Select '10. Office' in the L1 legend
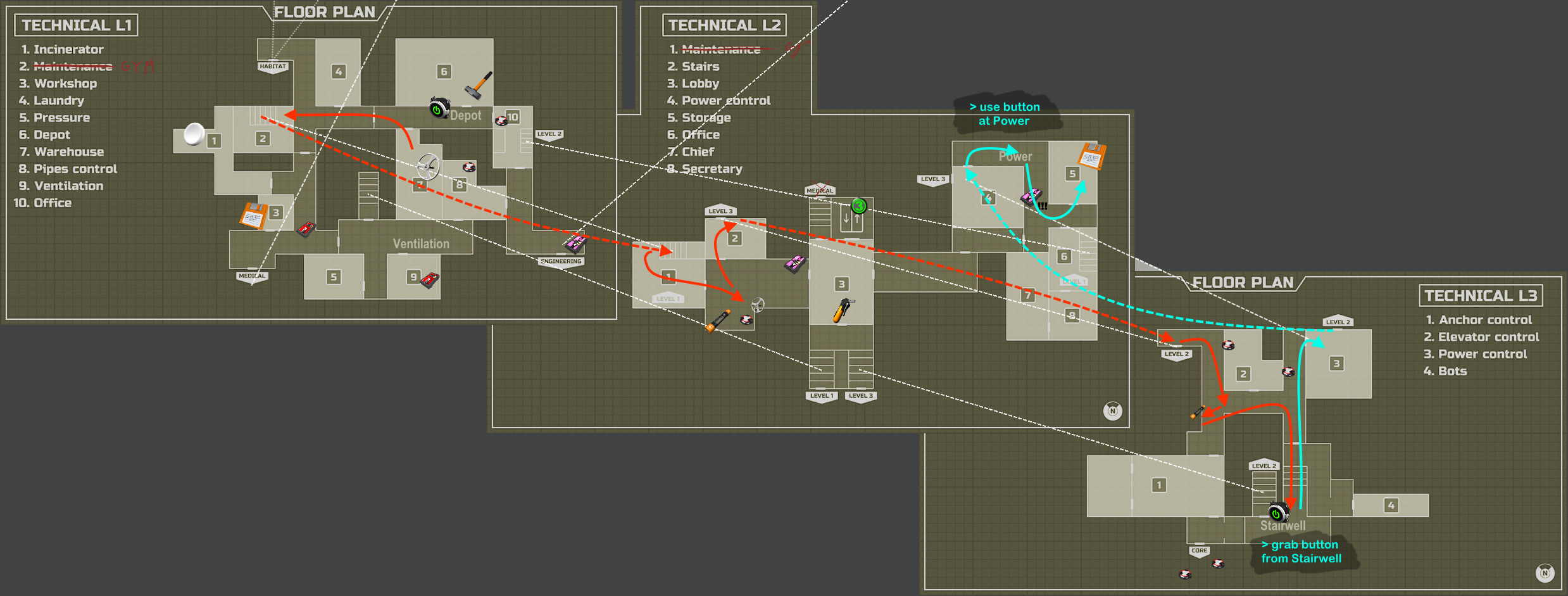Viewport: 1568px width, 596px height. point(42,203)
